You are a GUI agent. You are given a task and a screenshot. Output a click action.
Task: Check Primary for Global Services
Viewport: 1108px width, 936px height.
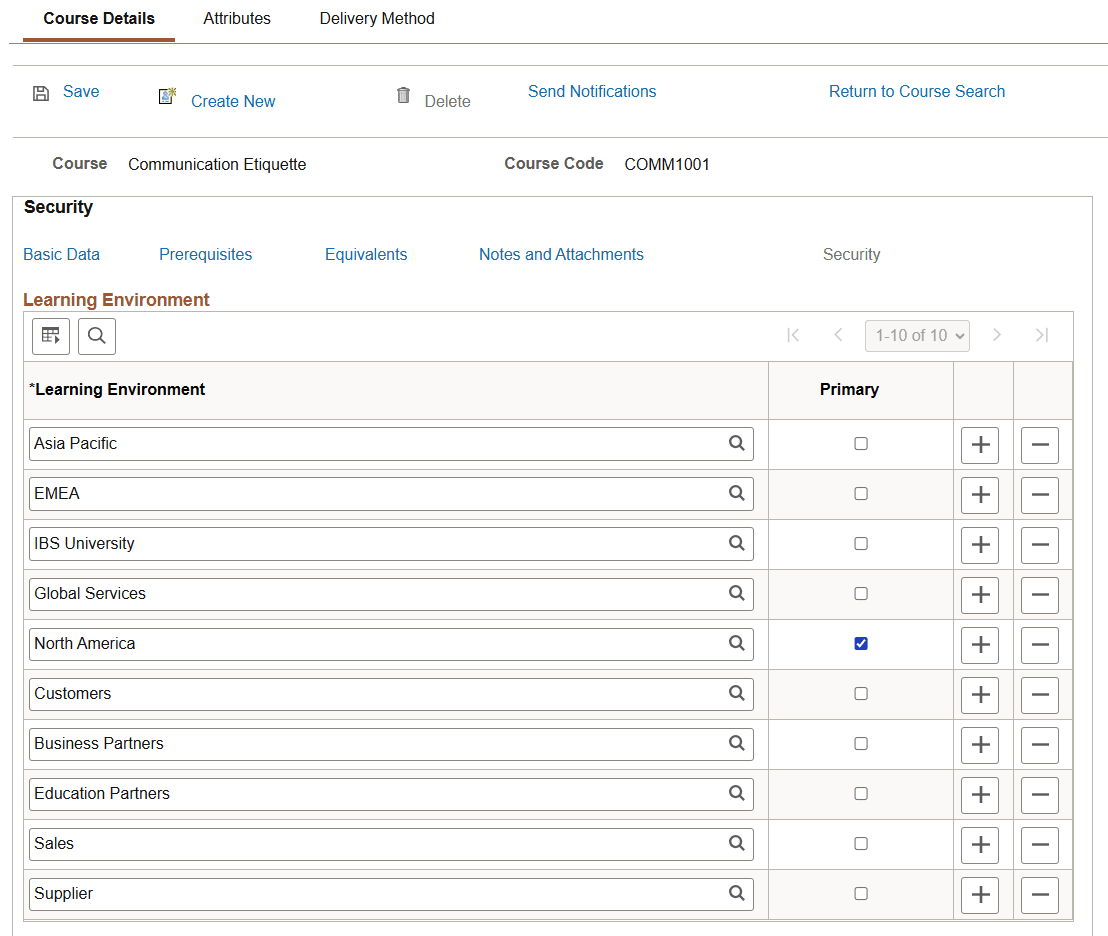861,594
